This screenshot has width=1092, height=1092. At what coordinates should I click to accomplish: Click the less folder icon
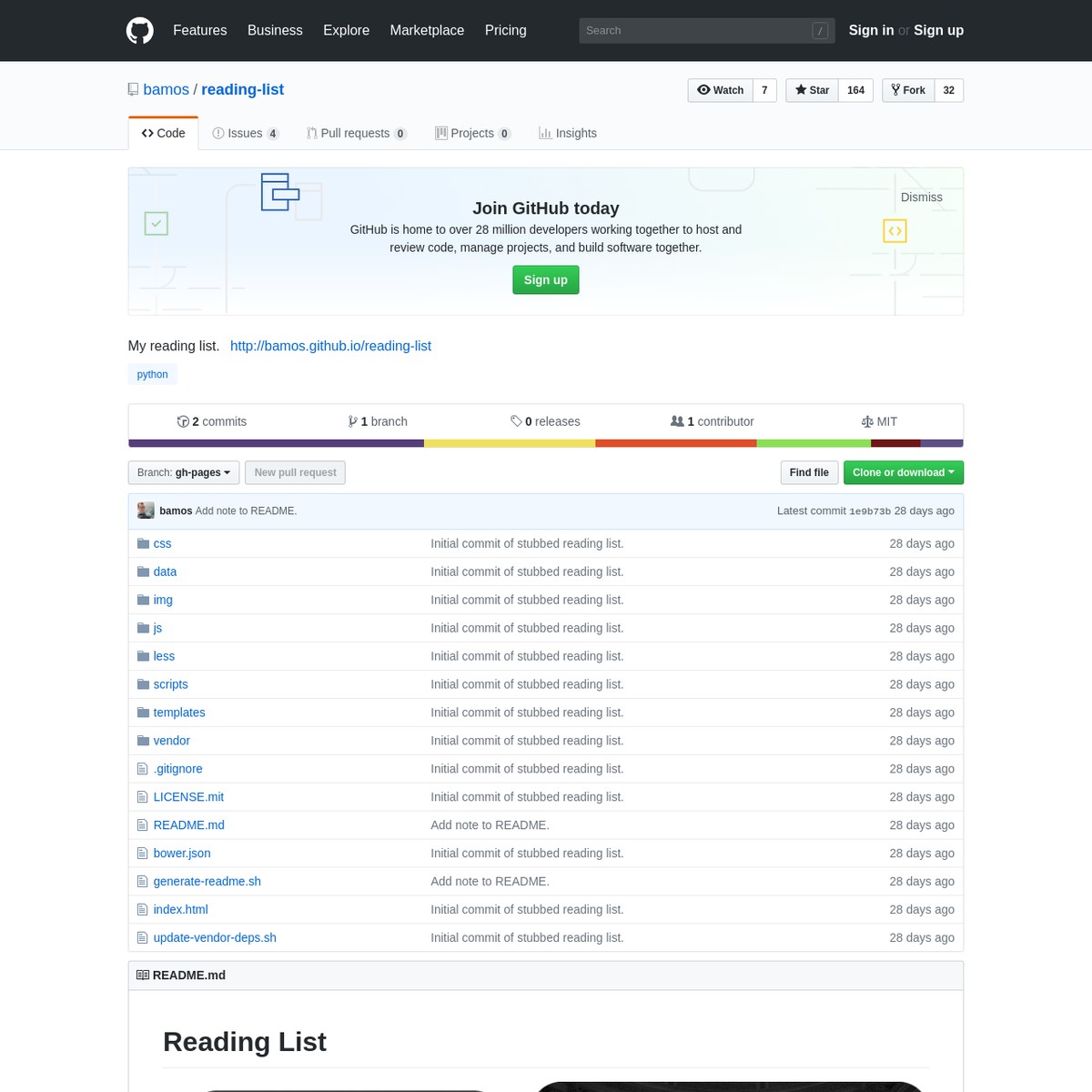(x=143, y=656)
